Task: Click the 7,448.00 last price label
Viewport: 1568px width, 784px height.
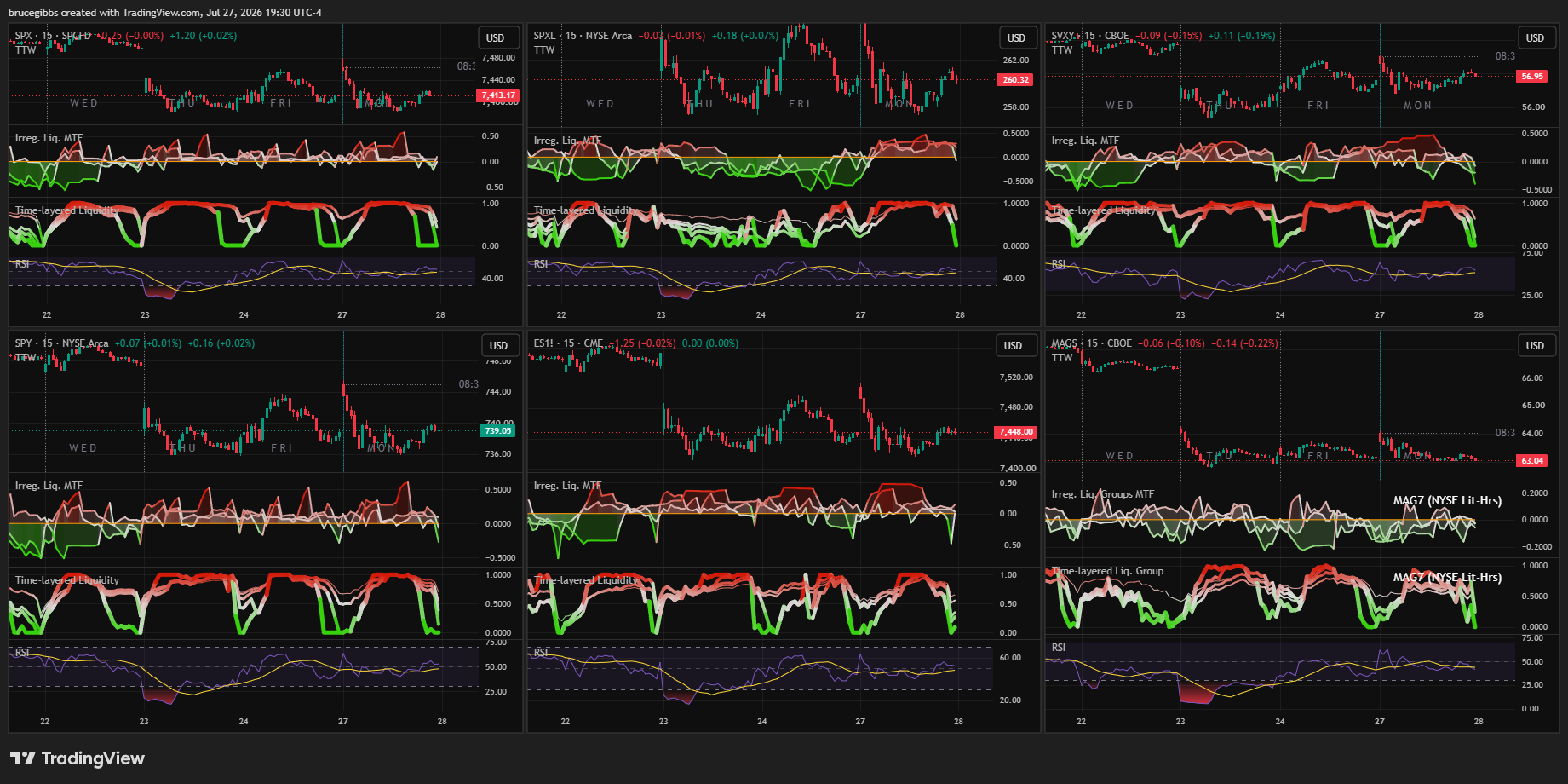Action: [x=1016, y=432]
